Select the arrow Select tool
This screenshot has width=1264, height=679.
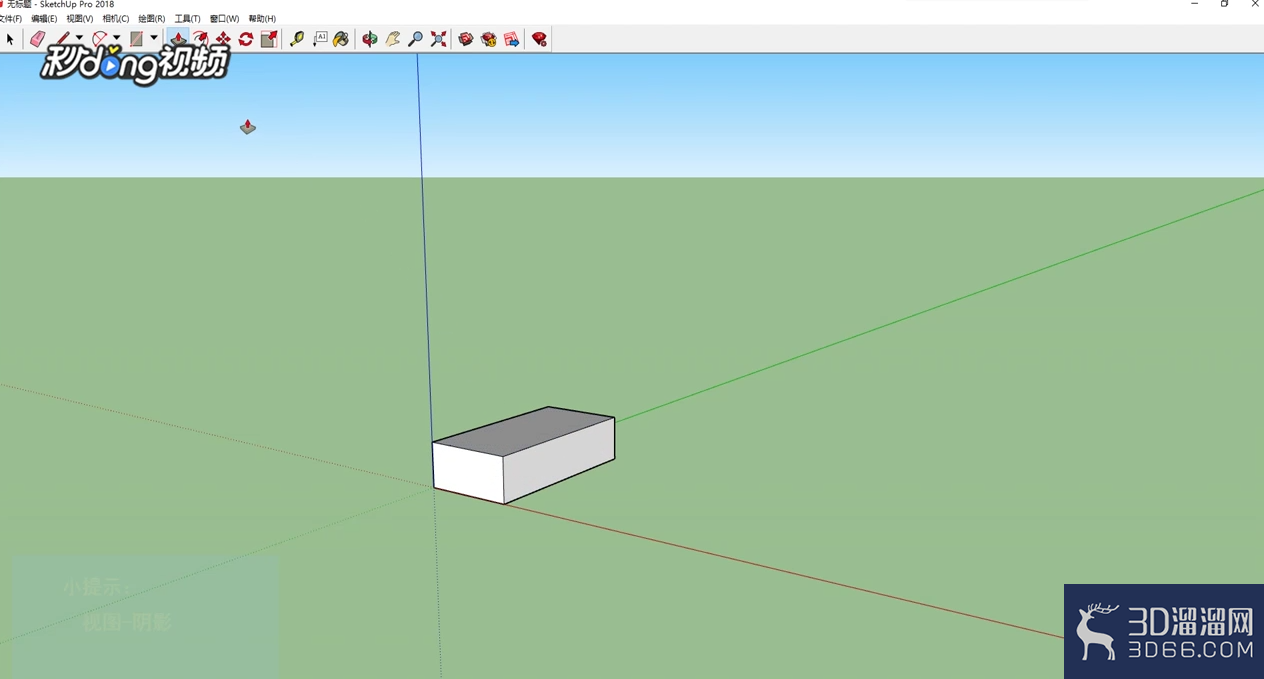(x=10, y=39)
